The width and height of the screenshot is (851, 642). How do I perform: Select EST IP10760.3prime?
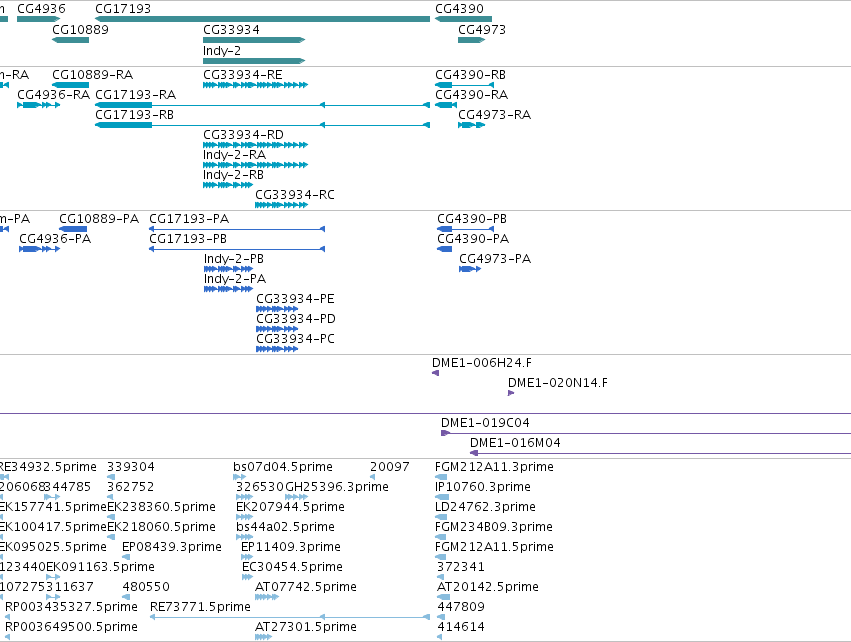pos(483,487)
